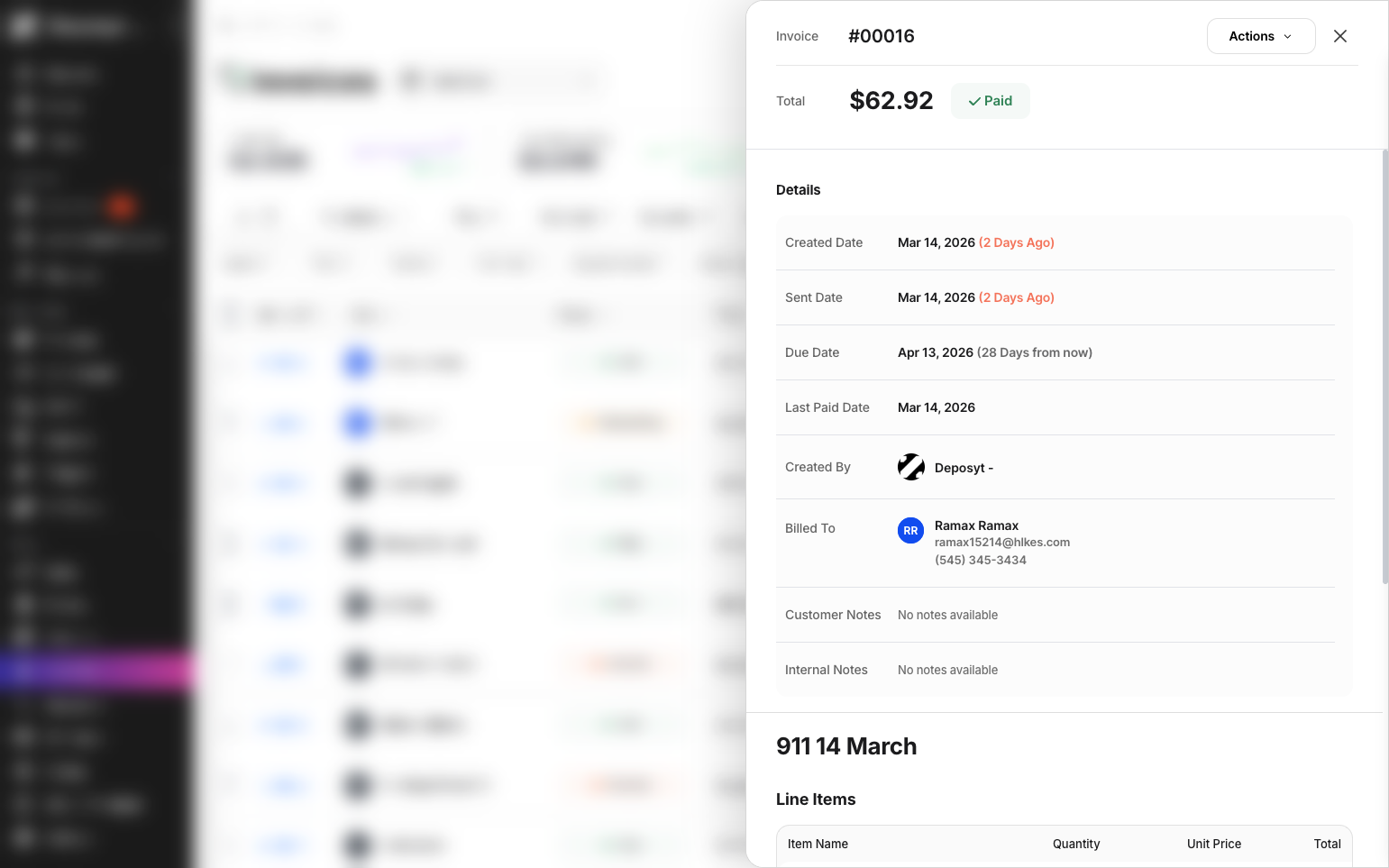This screenshot has width=1389, height=868.
Task: Click the email ramax15214@hlkes.com
Action: [x=1002, y=543]
